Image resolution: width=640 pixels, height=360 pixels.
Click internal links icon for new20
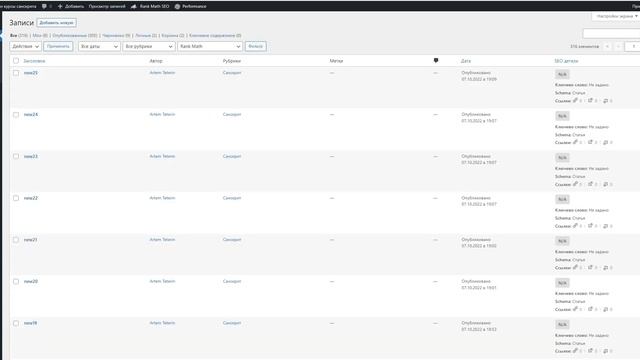pos(575,309)
